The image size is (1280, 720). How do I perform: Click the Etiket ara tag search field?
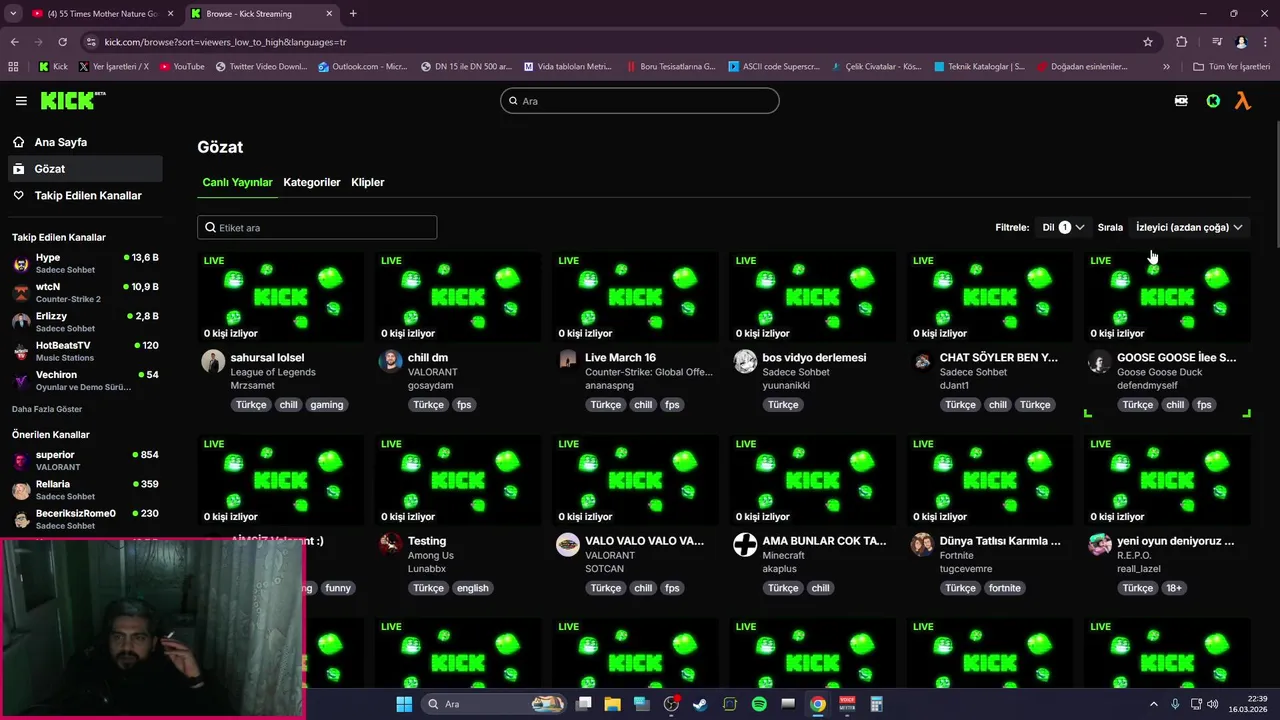pyautogui.click(x=317, y=227)
